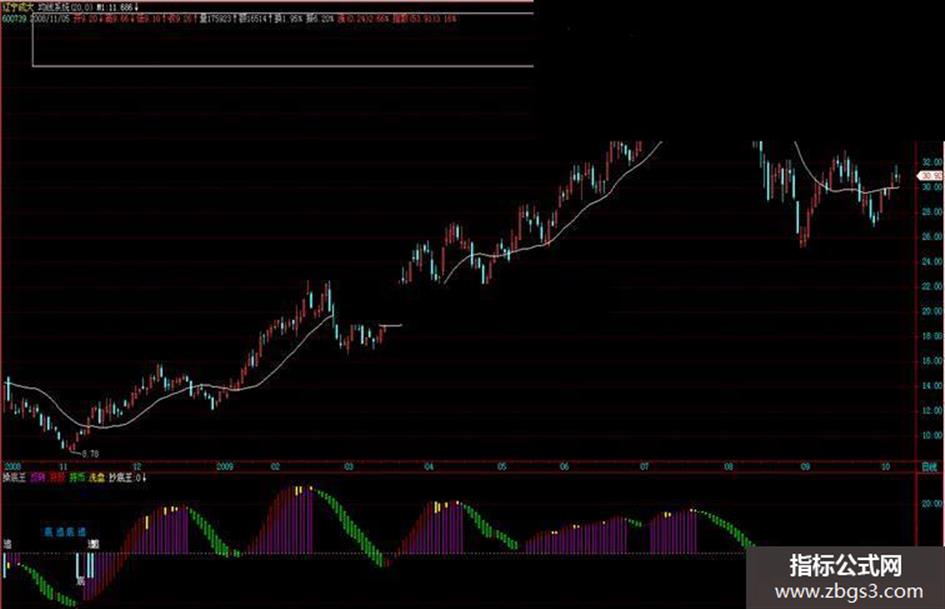Click the 28.00 price axis label
Viewport: 945px width, 609px height.
931,212
